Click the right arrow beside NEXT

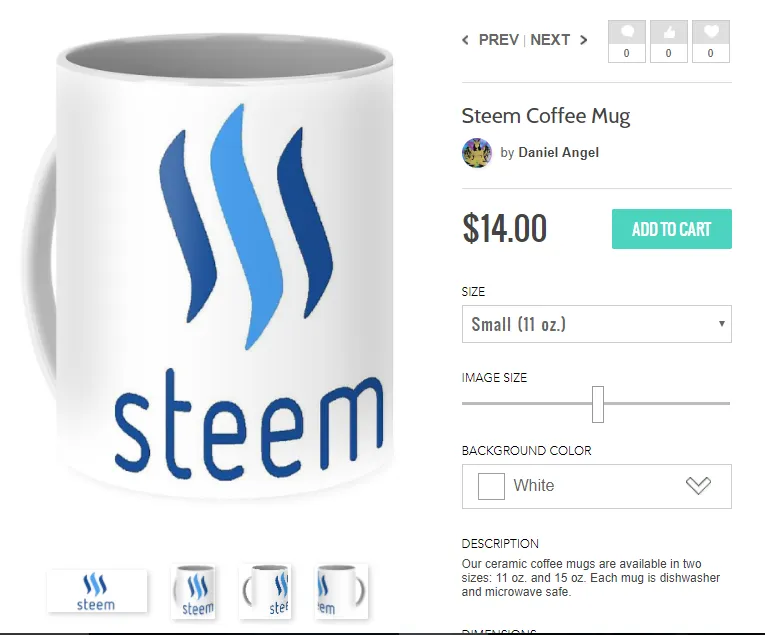(584, 40)
